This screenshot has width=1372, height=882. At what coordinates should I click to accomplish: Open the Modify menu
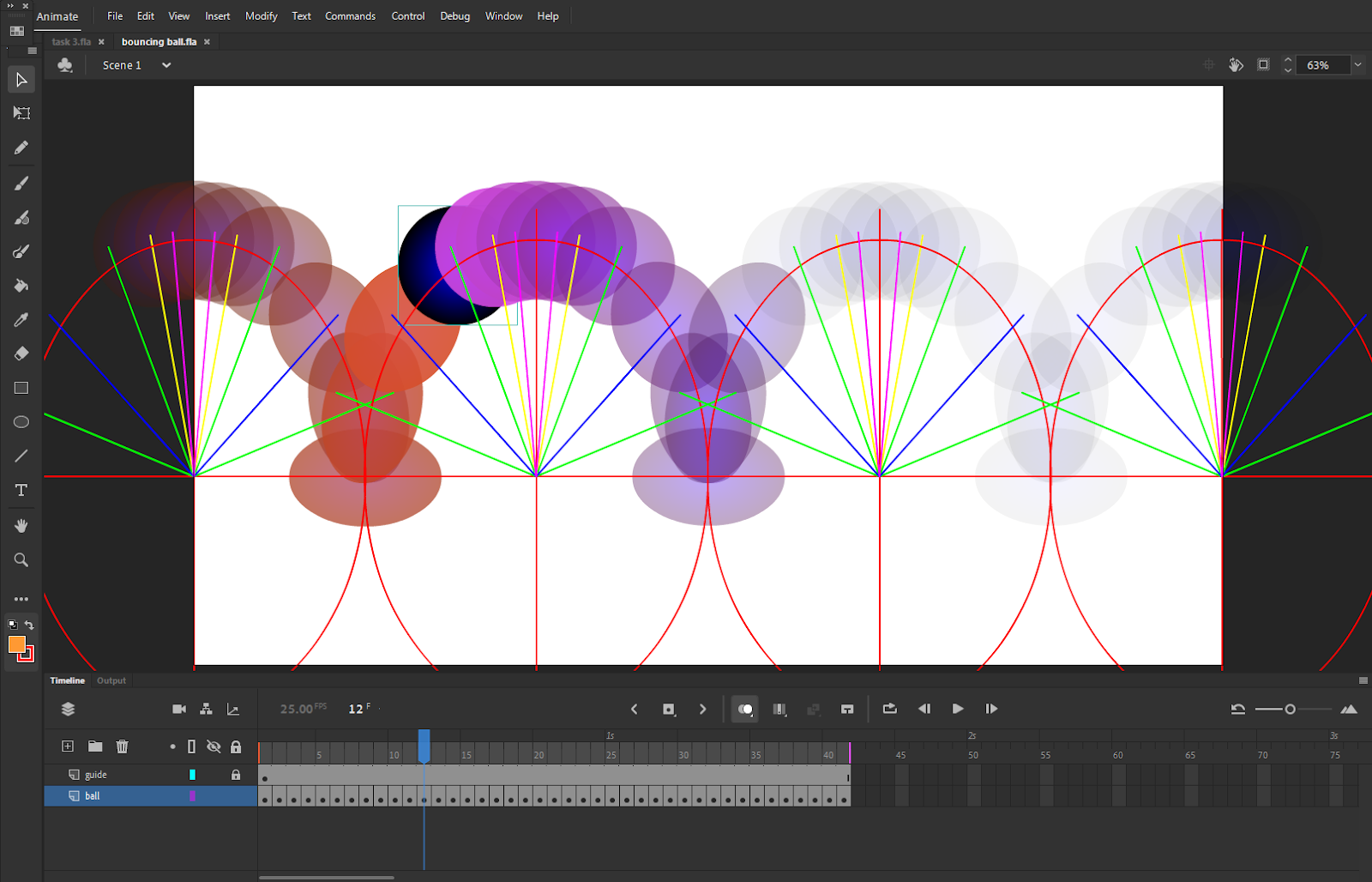(x=262, y=16)
